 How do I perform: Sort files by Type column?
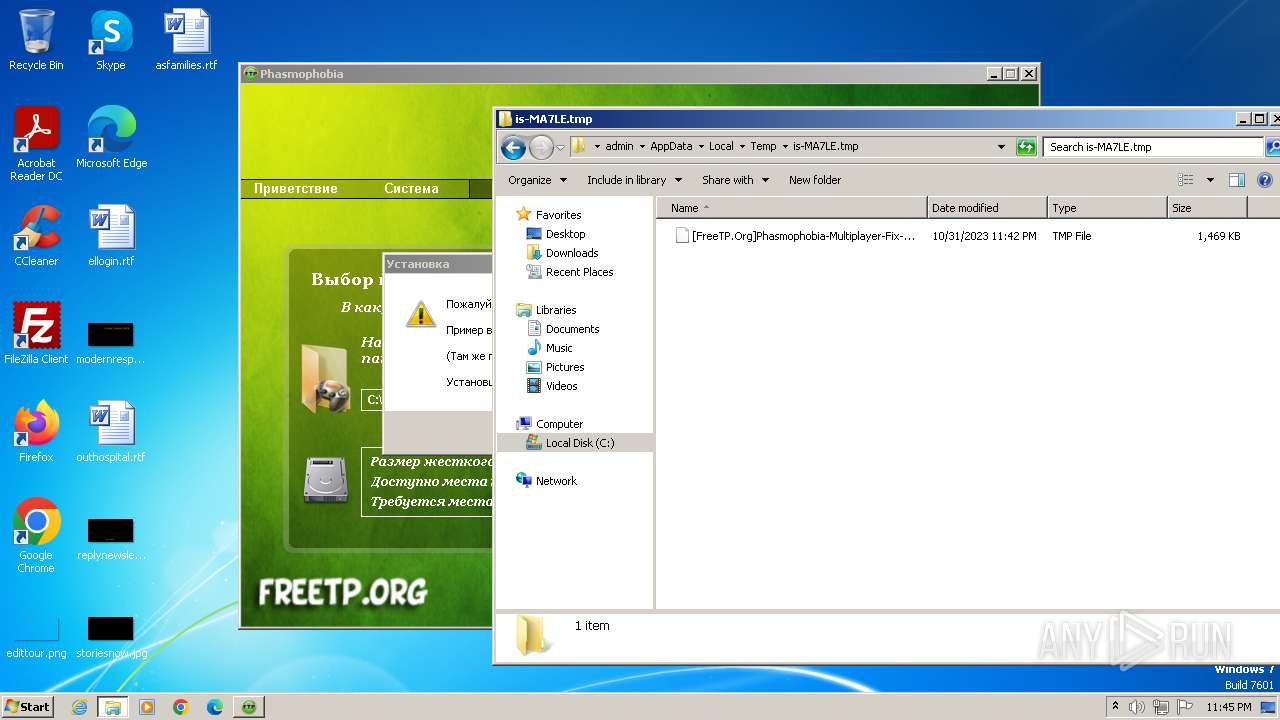click(1107, 208)
